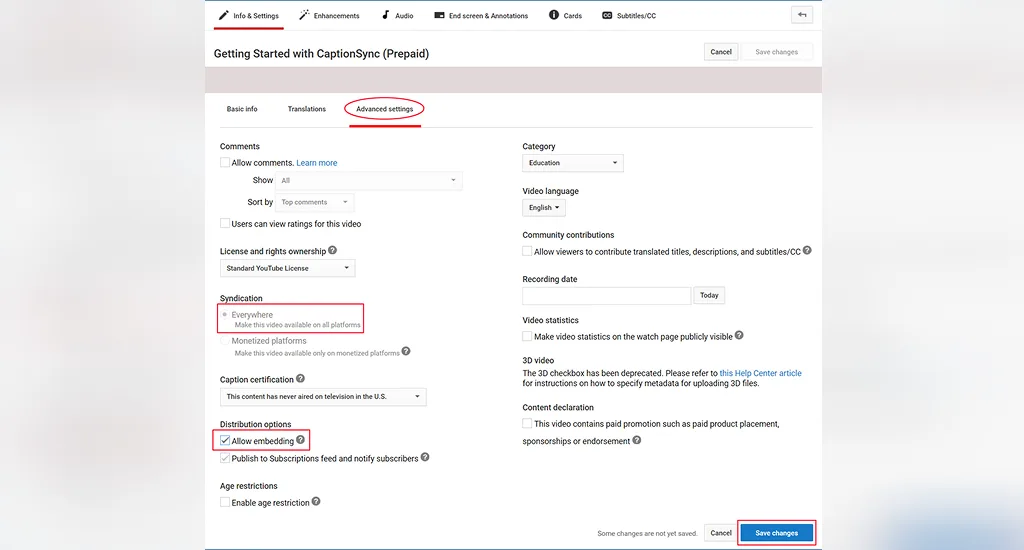Open help icon for Publish to Subscriptions
Image resolution: width=1024 pixels, height=550 pixels.
coord(425,457)
